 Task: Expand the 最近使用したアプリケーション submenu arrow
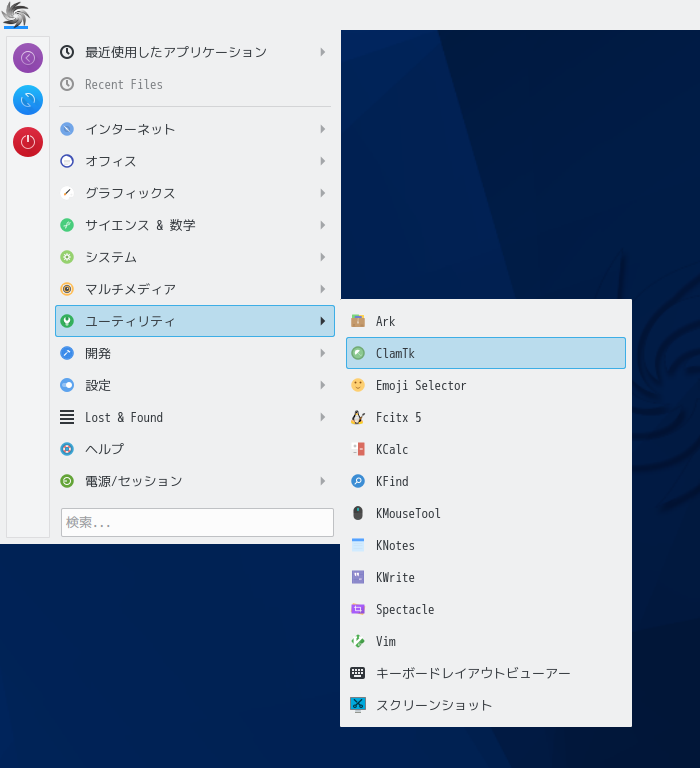point(323,52)
